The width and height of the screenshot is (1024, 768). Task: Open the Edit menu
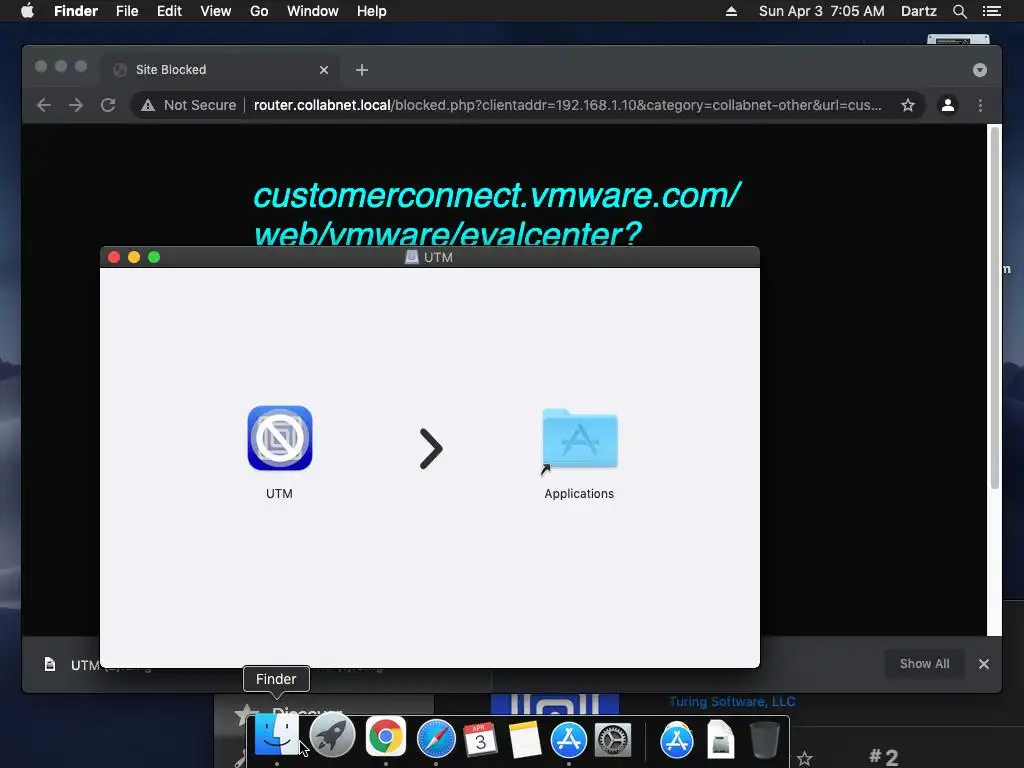coord(169,11)
